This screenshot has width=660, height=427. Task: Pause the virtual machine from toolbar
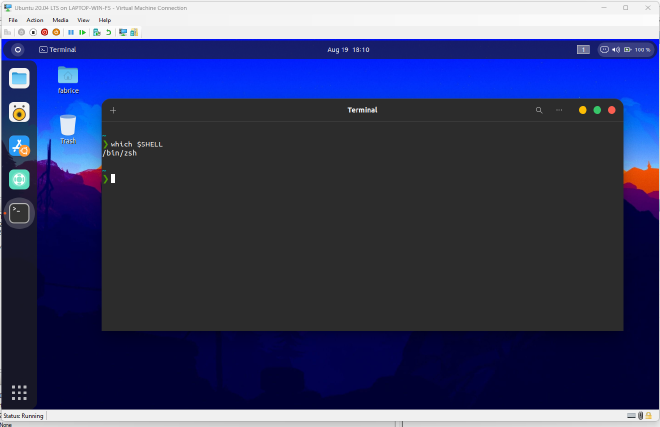[70, 32]
